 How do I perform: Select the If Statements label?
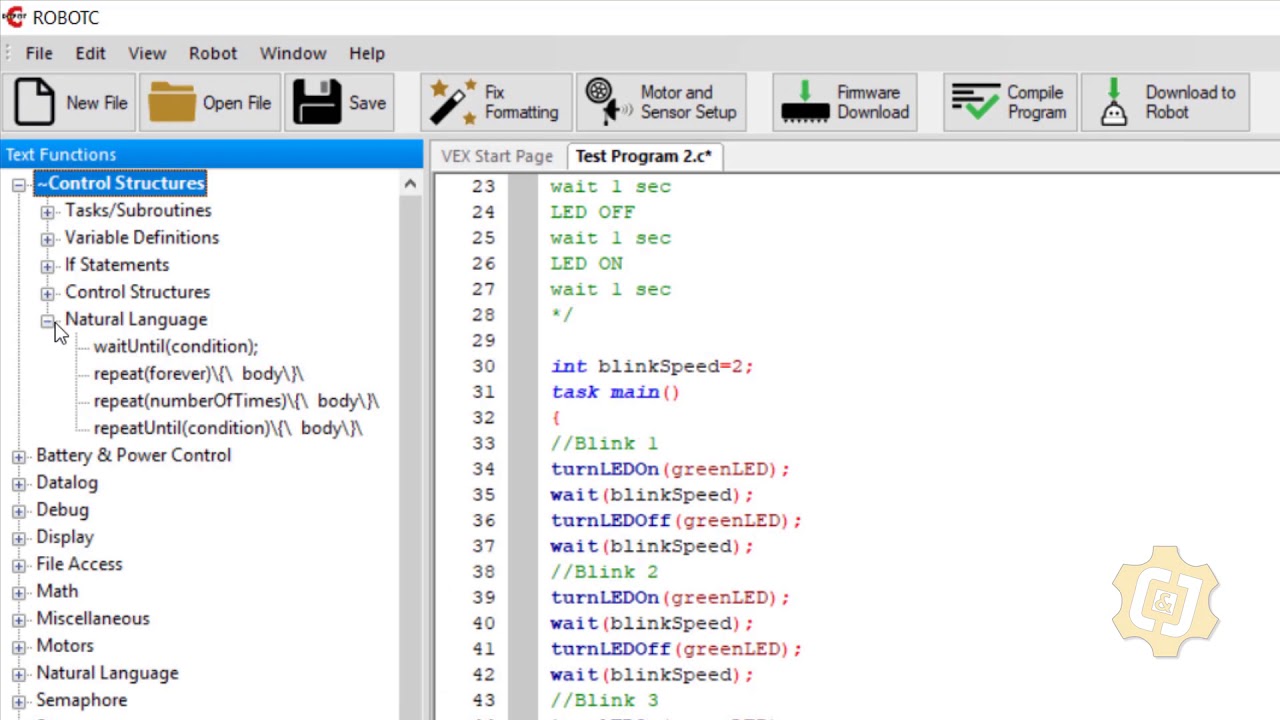(x=117, y=264)
